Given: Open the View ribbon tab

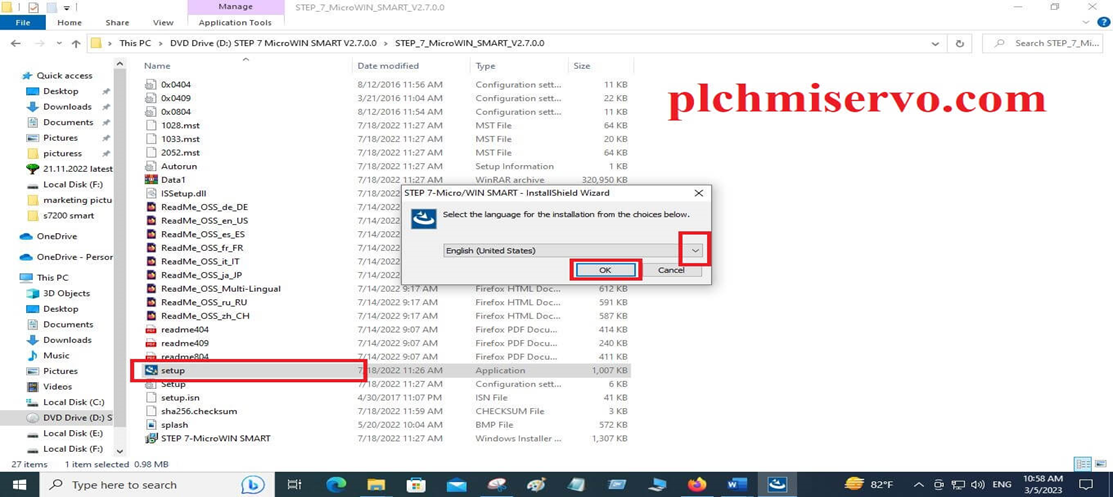Looking at the screenshot, I should [163, 23].
